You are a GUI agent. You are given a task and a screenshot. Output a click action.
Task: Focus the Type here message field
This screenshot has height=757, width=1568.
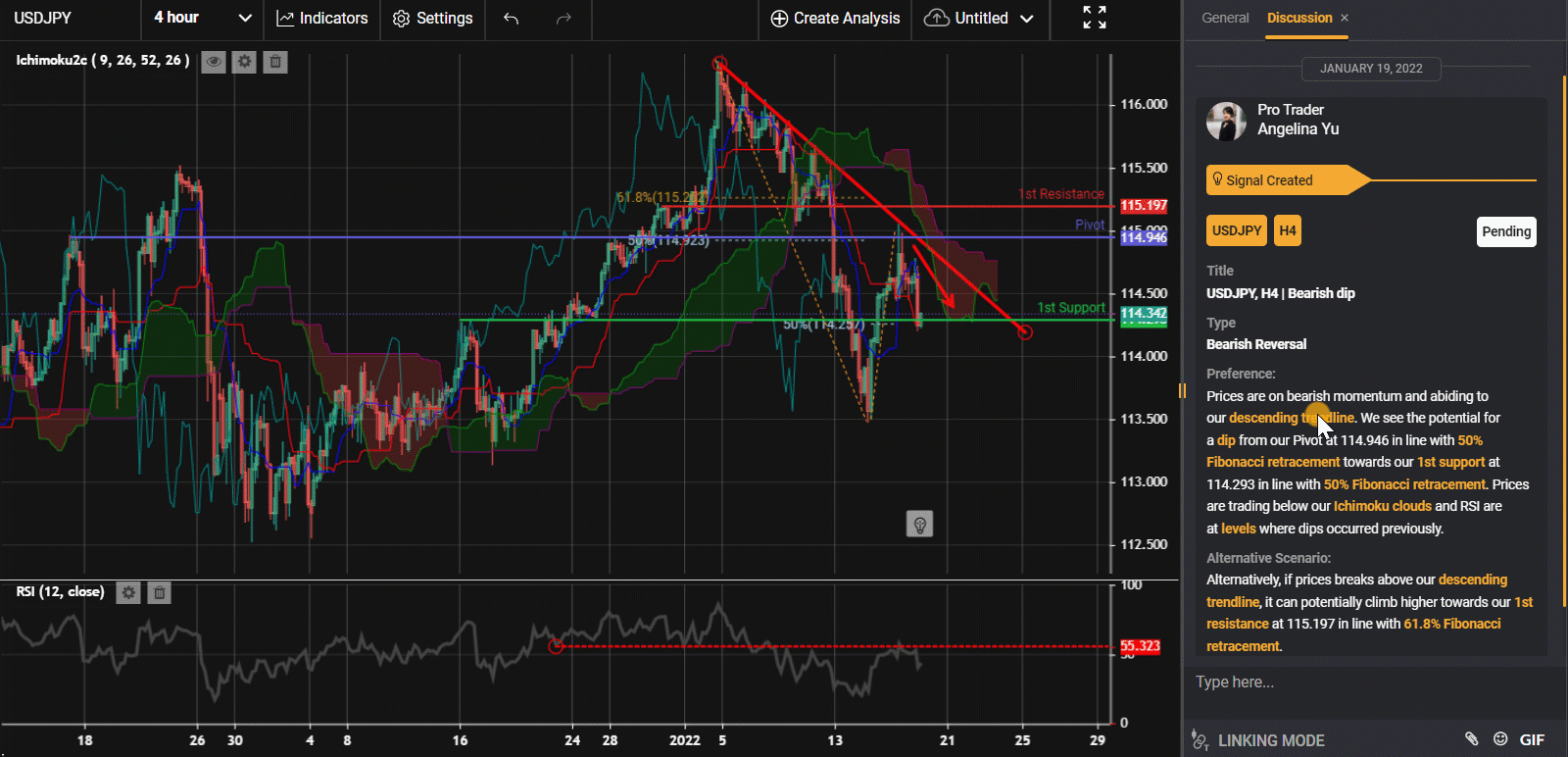coord(1372,682)
